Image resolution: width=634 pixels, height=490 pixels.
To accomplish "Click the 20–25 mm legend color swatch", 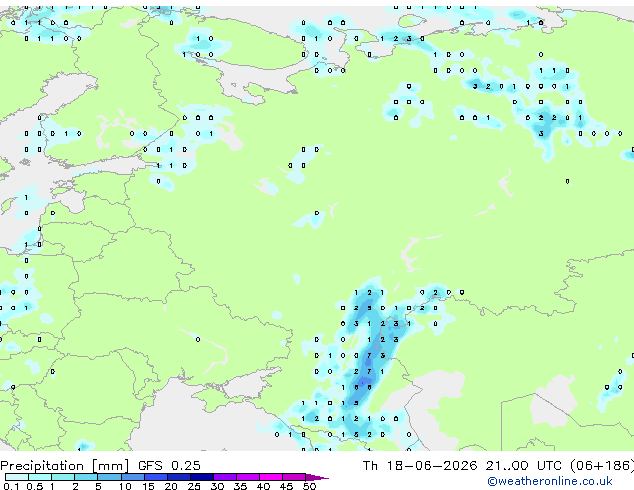I will (179, 477).
